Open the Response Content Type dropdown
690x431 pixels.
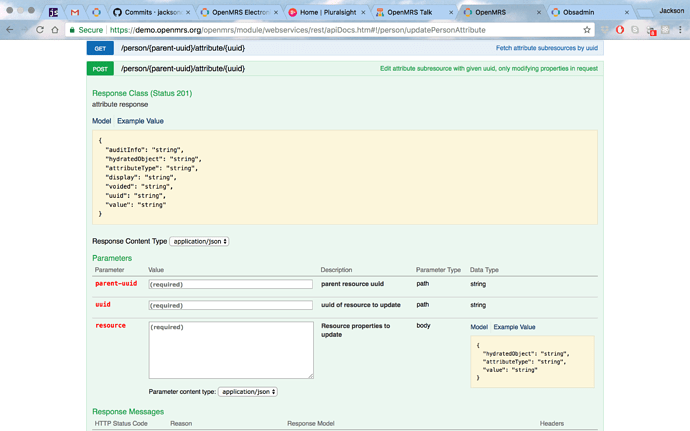[x=199, y=241]
